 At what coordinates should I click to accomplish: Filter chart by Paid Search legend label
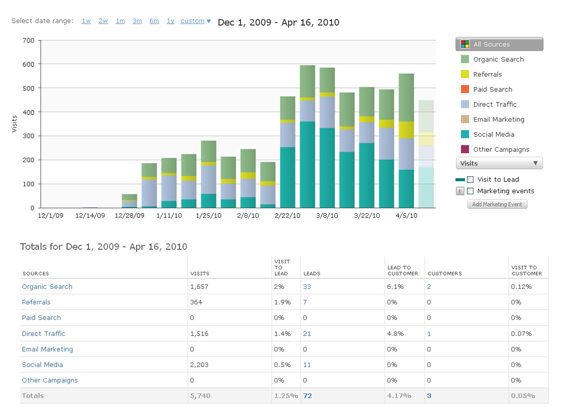493,89
